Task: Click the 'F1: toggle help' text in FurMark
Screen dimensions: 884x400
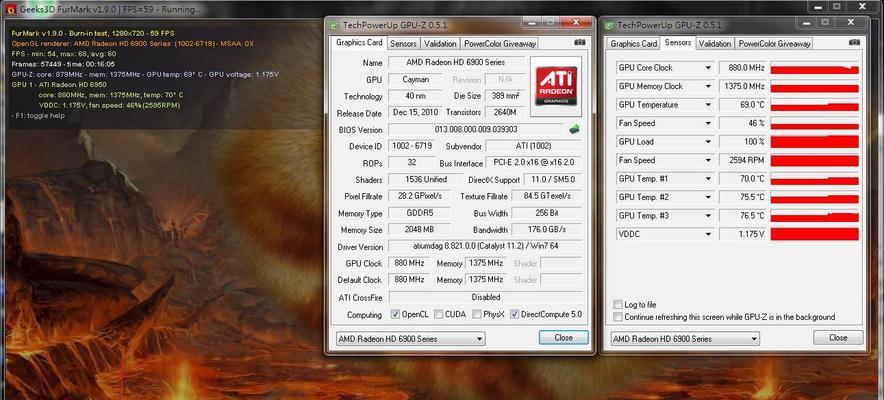Action: [x=38, y=115]
